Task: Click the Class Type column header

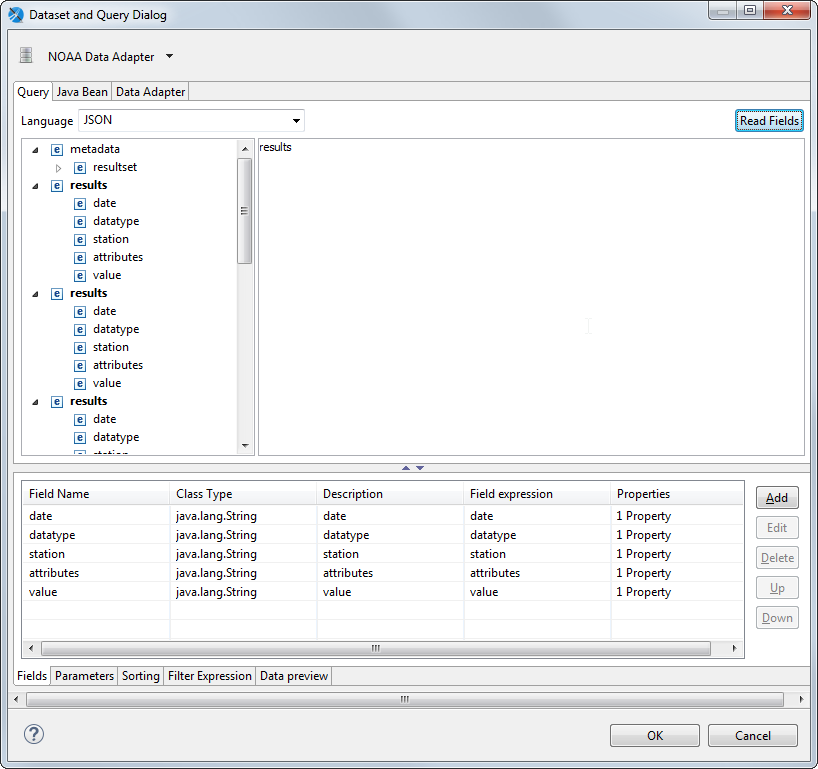Action: coord(243,494)
